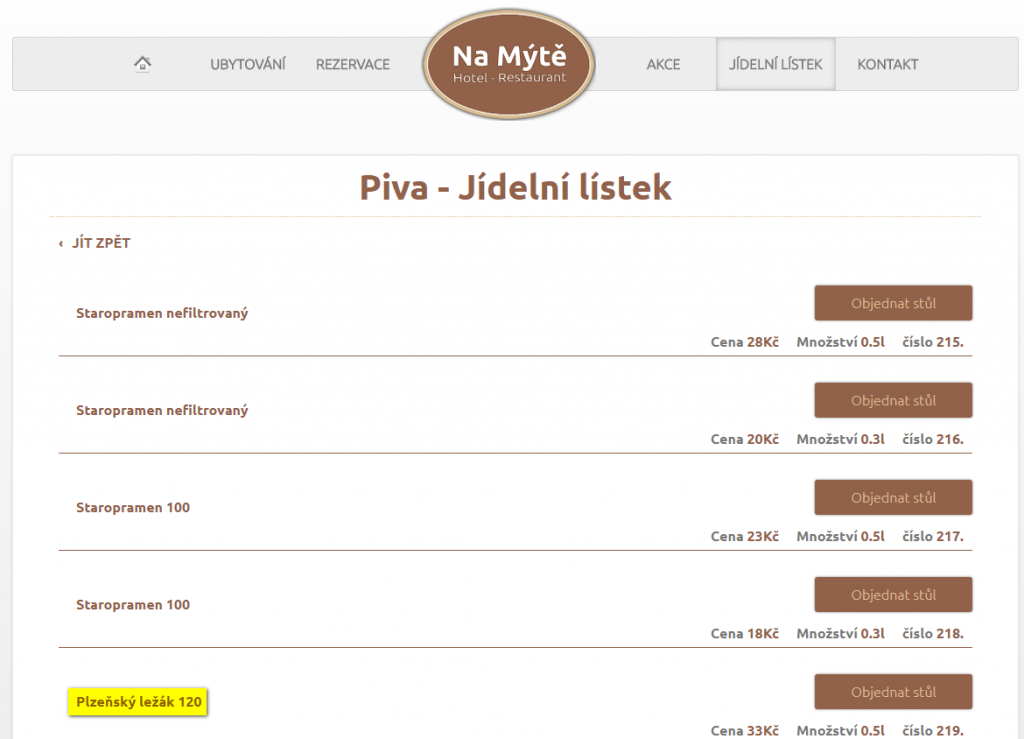Select Staropramen 100 priced 23Kč
Viewport: 1024px width, 739px height.
[x=133, y=508]
